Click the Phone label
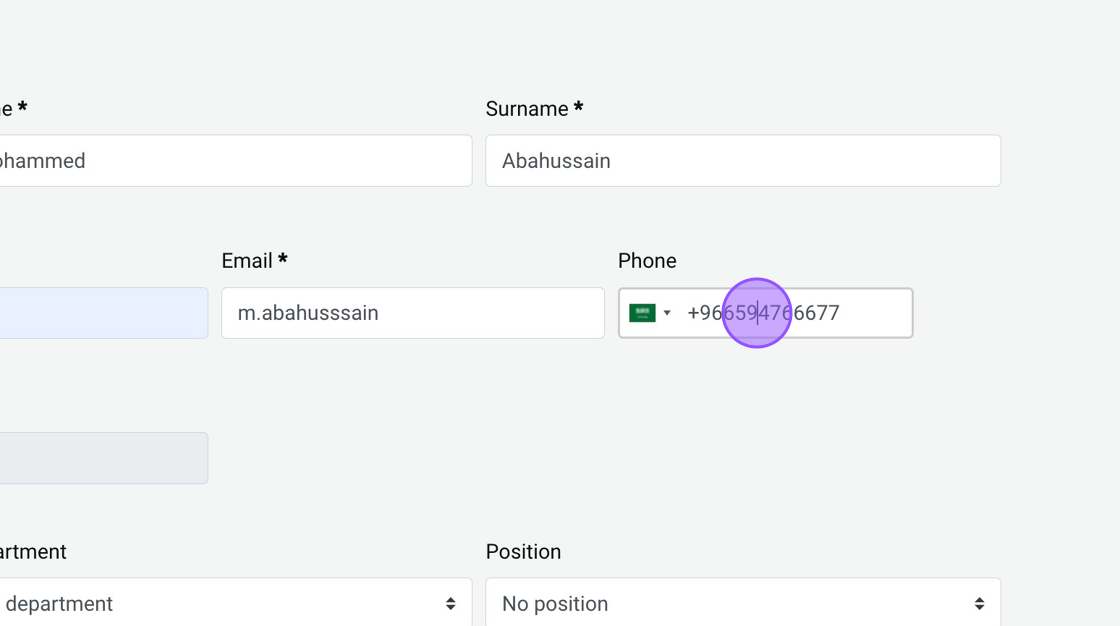 pos(647,261)
